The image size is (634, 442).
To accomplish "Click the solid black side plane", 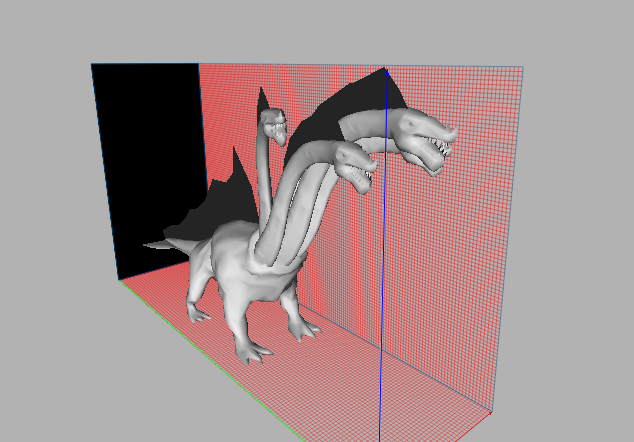I will 150,162.
